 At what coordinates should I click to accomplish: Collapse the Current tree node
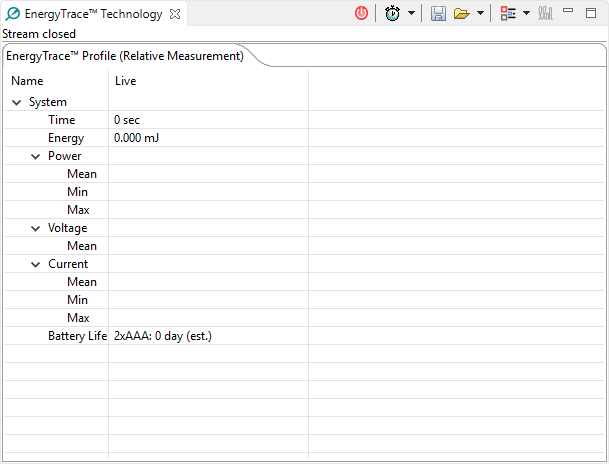coord(35,264)
